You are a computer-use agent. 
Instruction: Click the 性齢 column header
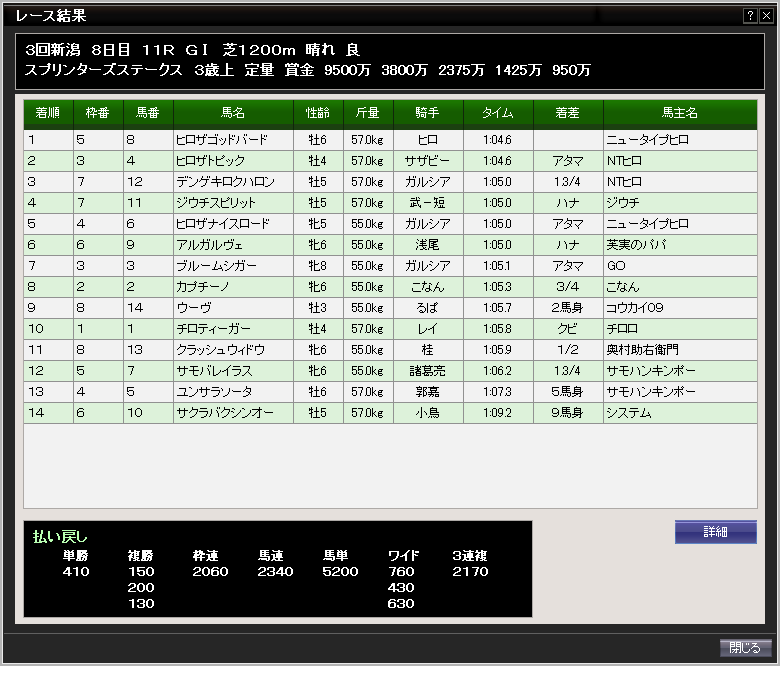(x=318, y=114)
